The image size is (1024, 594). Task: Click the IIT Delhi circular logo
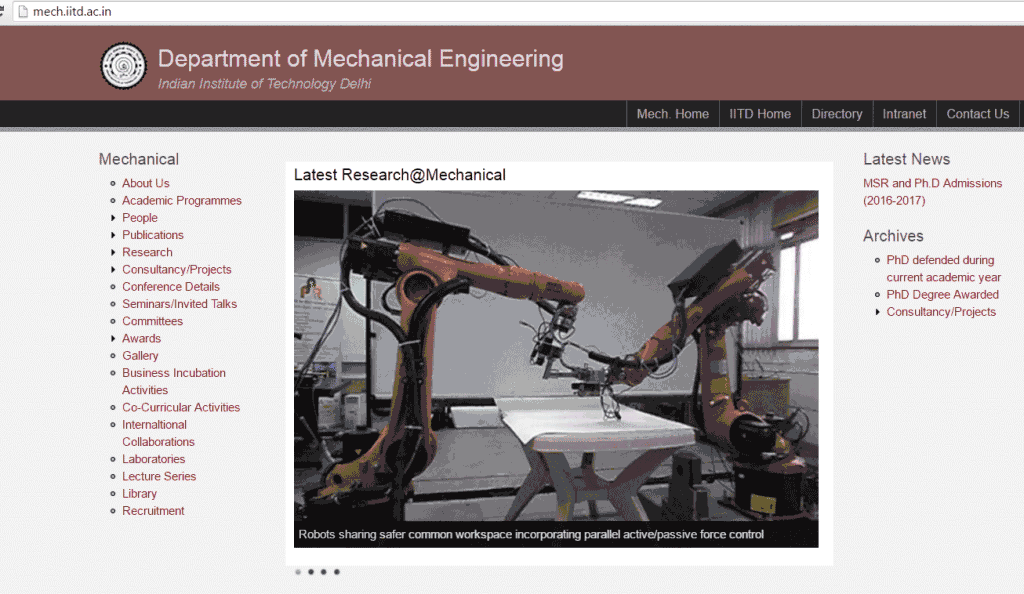pyautogui.click(x=123, y=65)
